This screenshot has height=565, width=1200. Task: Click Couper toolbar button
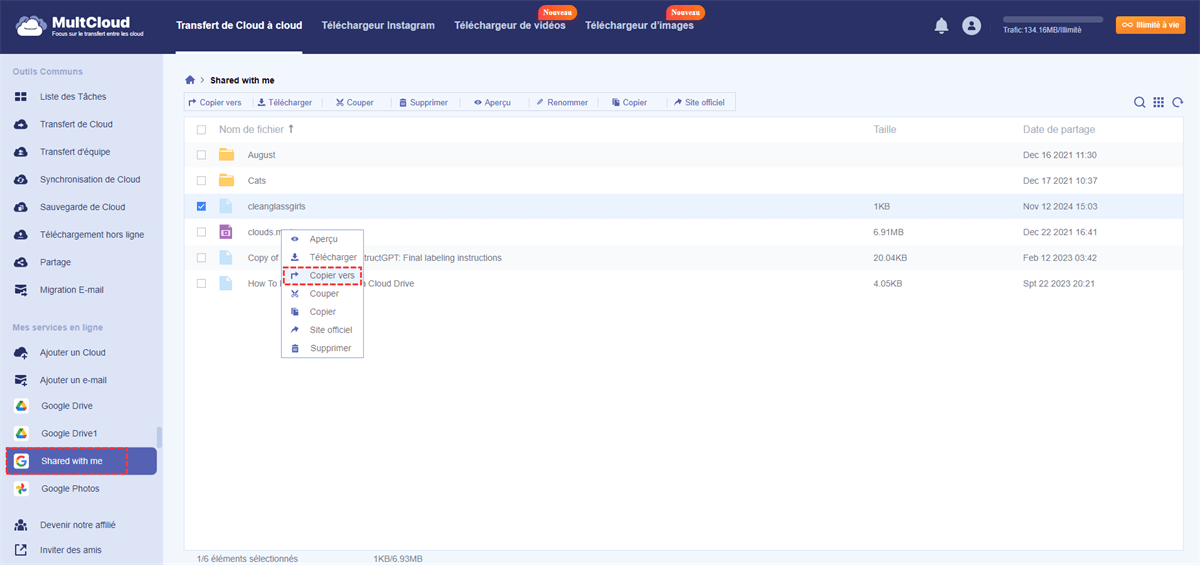click(x=355, y=102)
